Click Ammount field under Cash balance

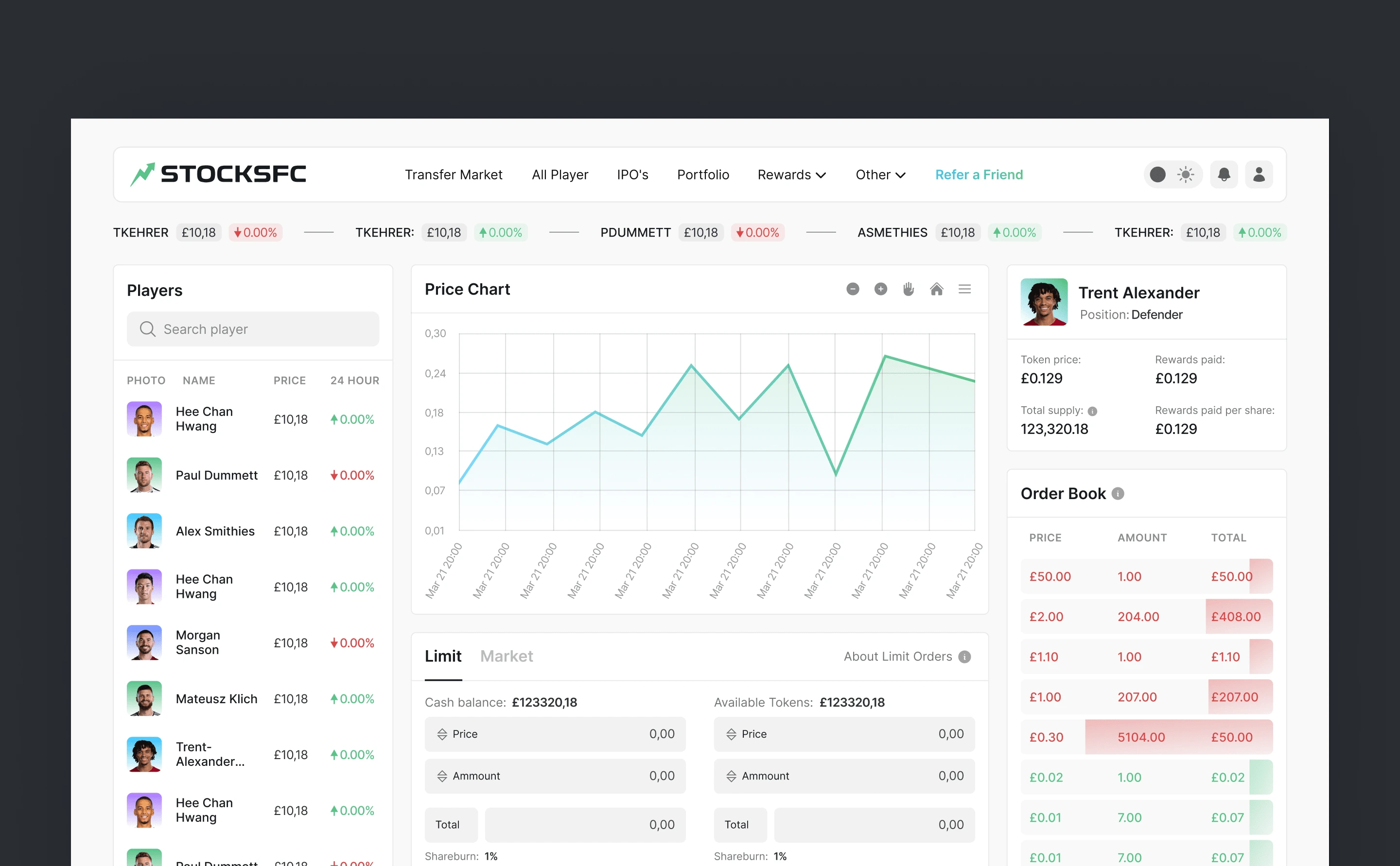[555, 776]
